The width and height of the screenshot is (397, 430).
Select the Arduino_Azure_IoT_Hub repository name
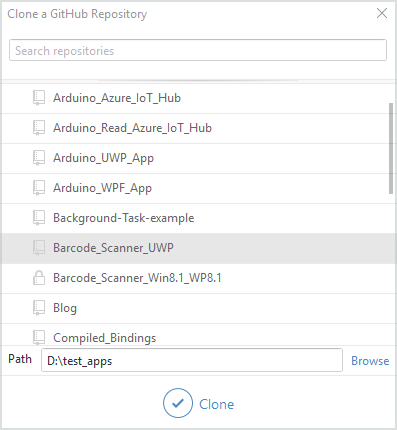pyautogui.click(x=117, y=98)
